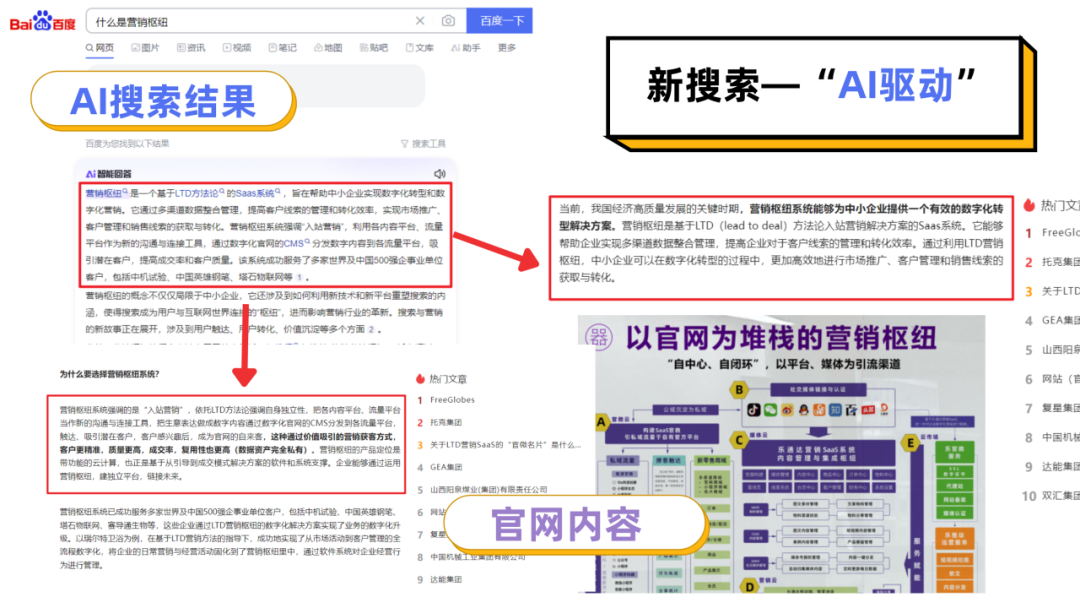Open hot article 中国机械工业集团有限公司
The width and height of the screenshot is (1080, 608).
coord(477,557)
